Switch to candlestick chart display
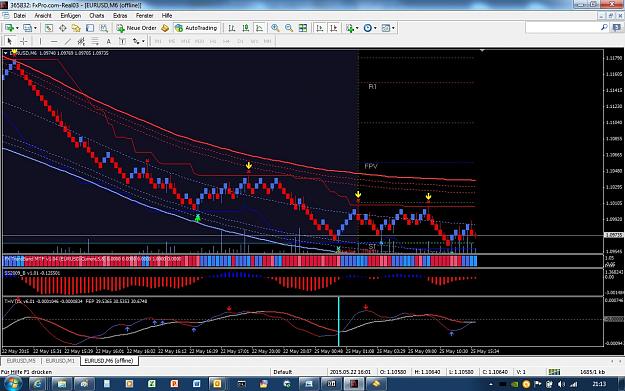Viewport: 625px width, 391px height. click(246, 28)
